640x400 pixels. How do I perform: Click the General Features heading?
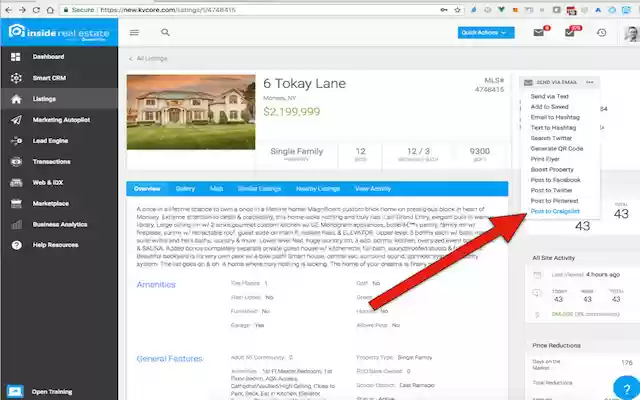[169, 358]
